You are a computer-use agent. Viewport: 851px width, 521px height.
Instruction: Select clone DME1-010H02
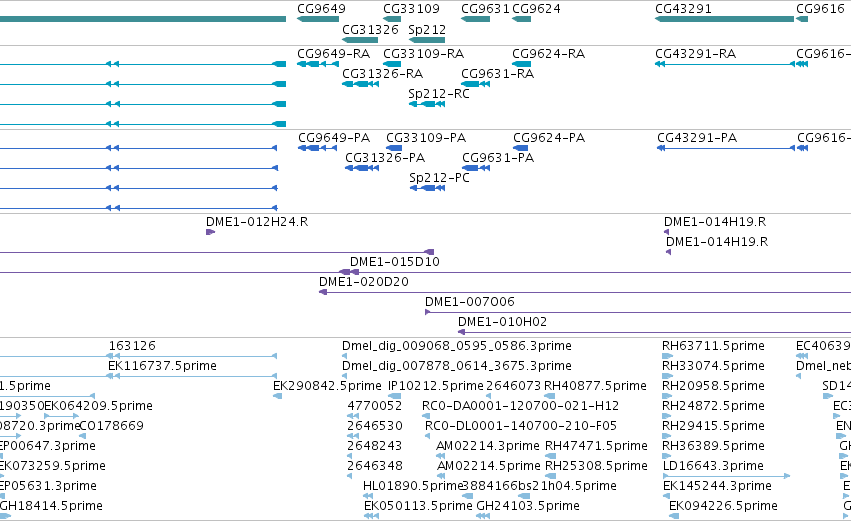click(502, 322)
